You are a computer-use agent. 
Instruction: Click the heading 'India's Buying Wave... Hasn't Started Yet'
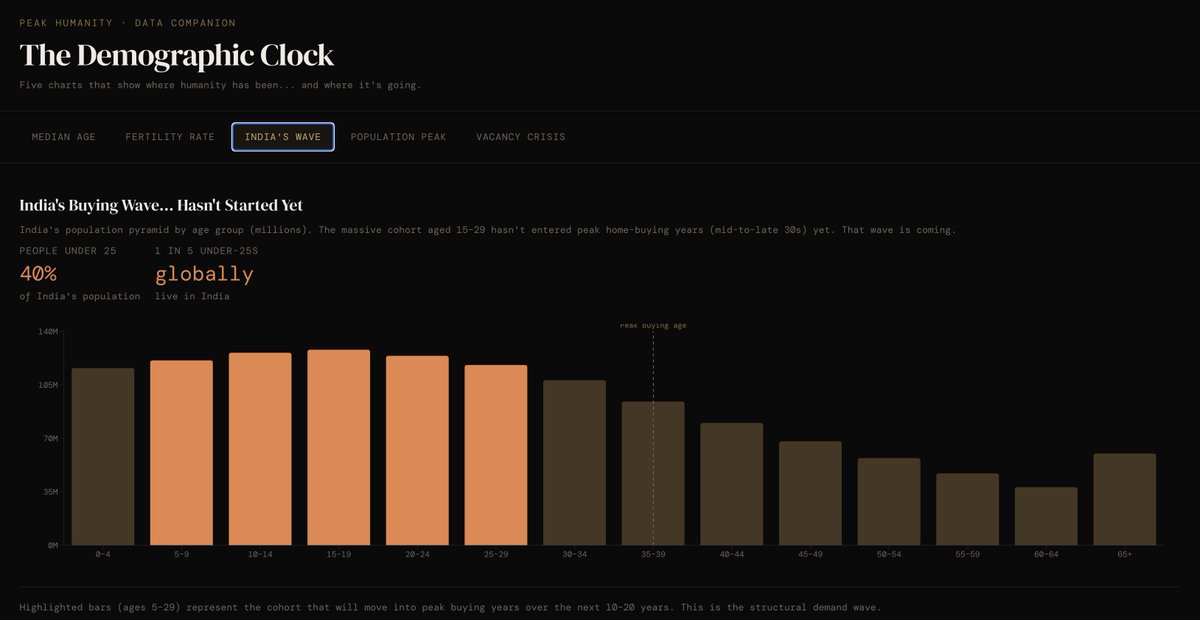pyautogui.click(x=161, y=205)
